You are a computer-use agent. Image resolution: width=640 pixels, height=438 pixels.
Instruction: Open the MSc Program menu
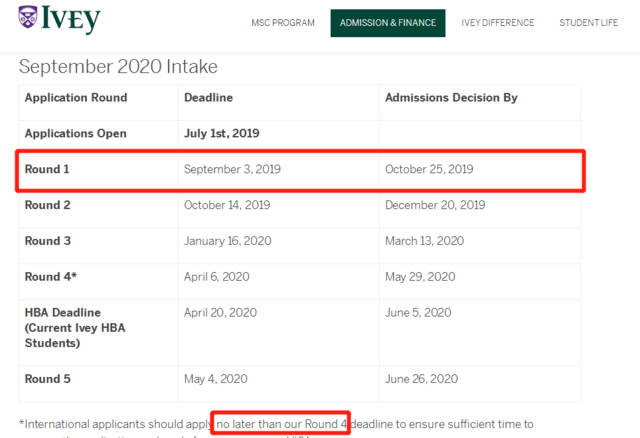[283, 23]
